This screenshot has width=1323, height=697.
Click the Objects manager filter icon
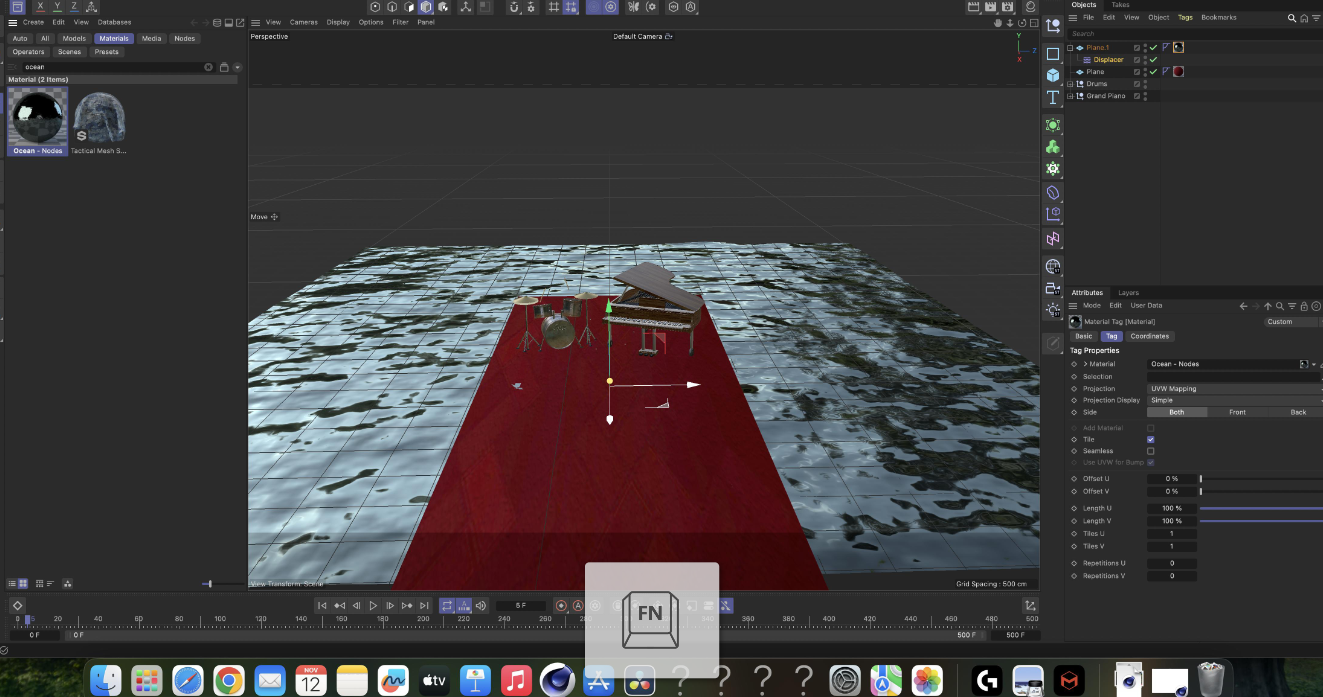[1314, 18]
